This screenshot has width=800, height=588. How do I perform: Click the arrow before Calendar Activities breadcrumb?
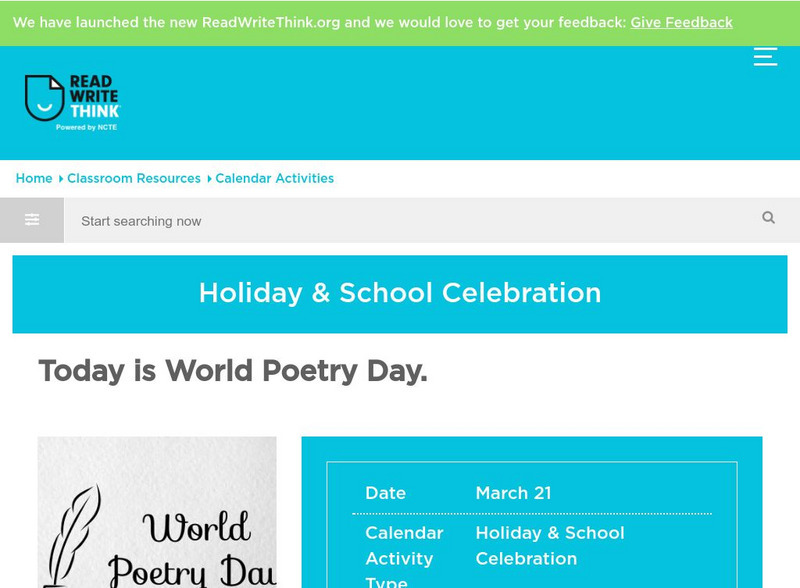click(209, 179)
